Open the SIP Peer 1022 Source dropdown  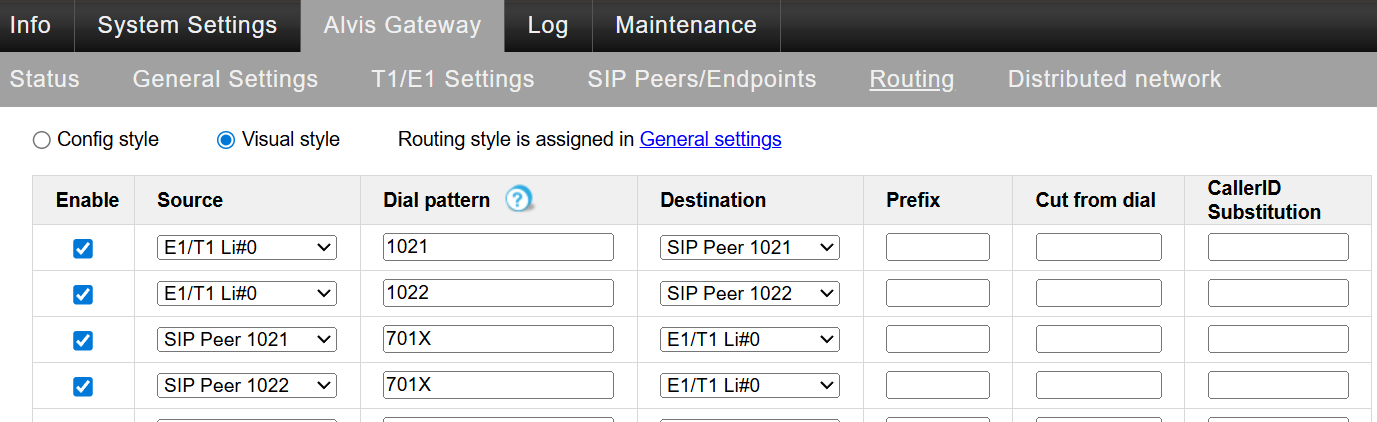(x=247, y=385)
